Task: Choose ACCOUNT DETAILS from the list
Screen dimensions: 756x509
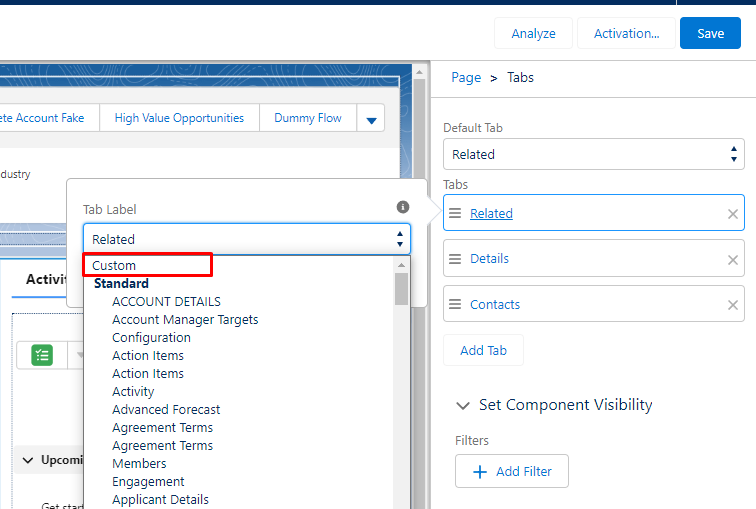Action: (x=166, y=301)
